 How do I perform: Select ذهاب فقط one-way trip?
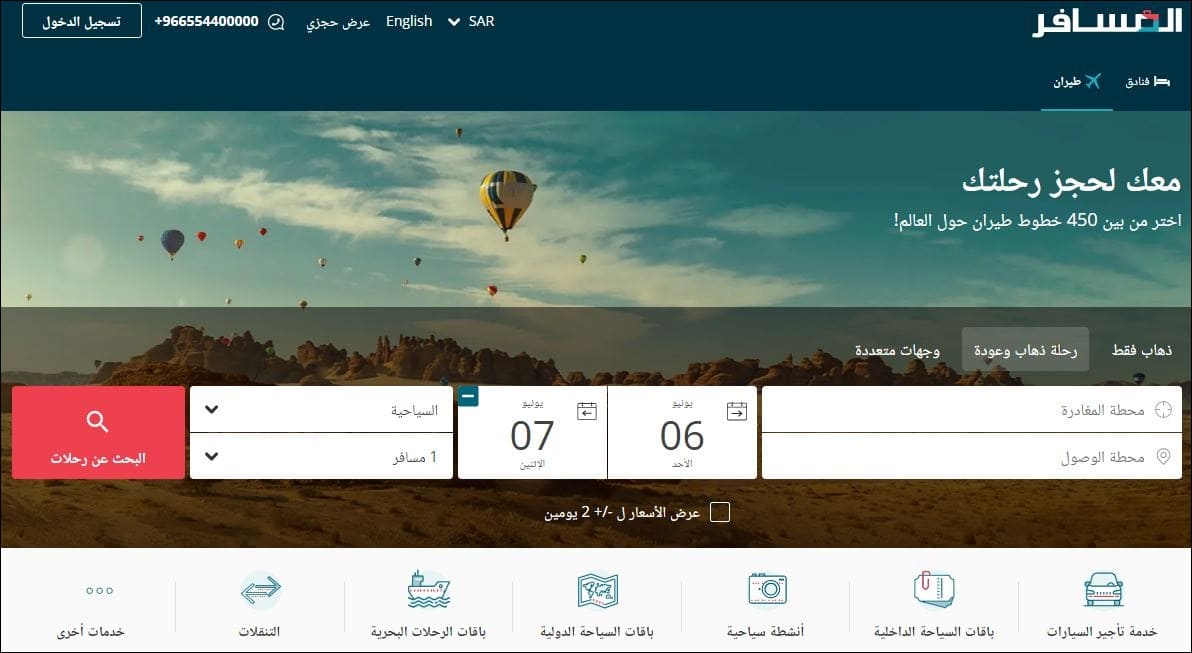pos(1142,350)
